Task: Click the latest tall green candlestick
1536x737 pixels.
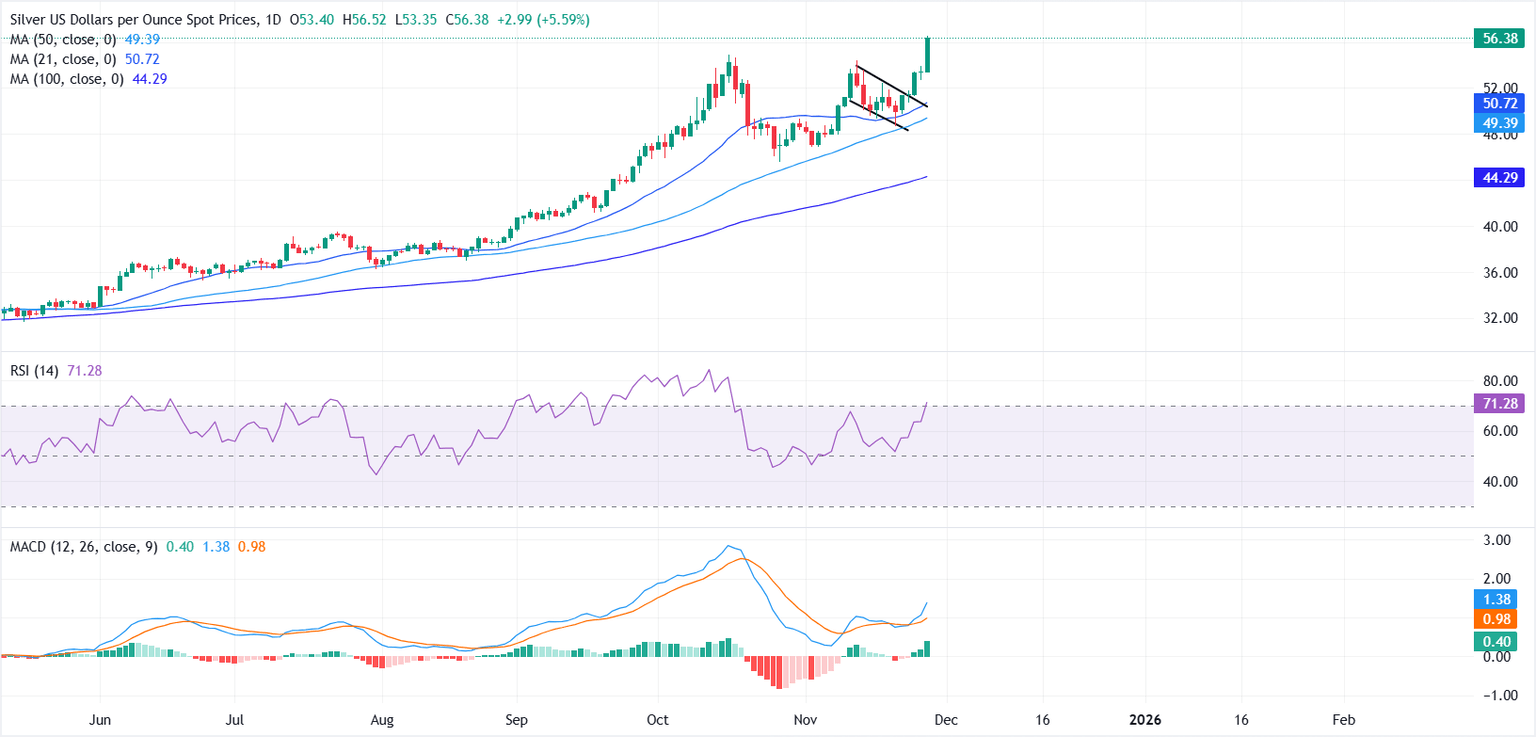Action: click(x=929, y=55)
